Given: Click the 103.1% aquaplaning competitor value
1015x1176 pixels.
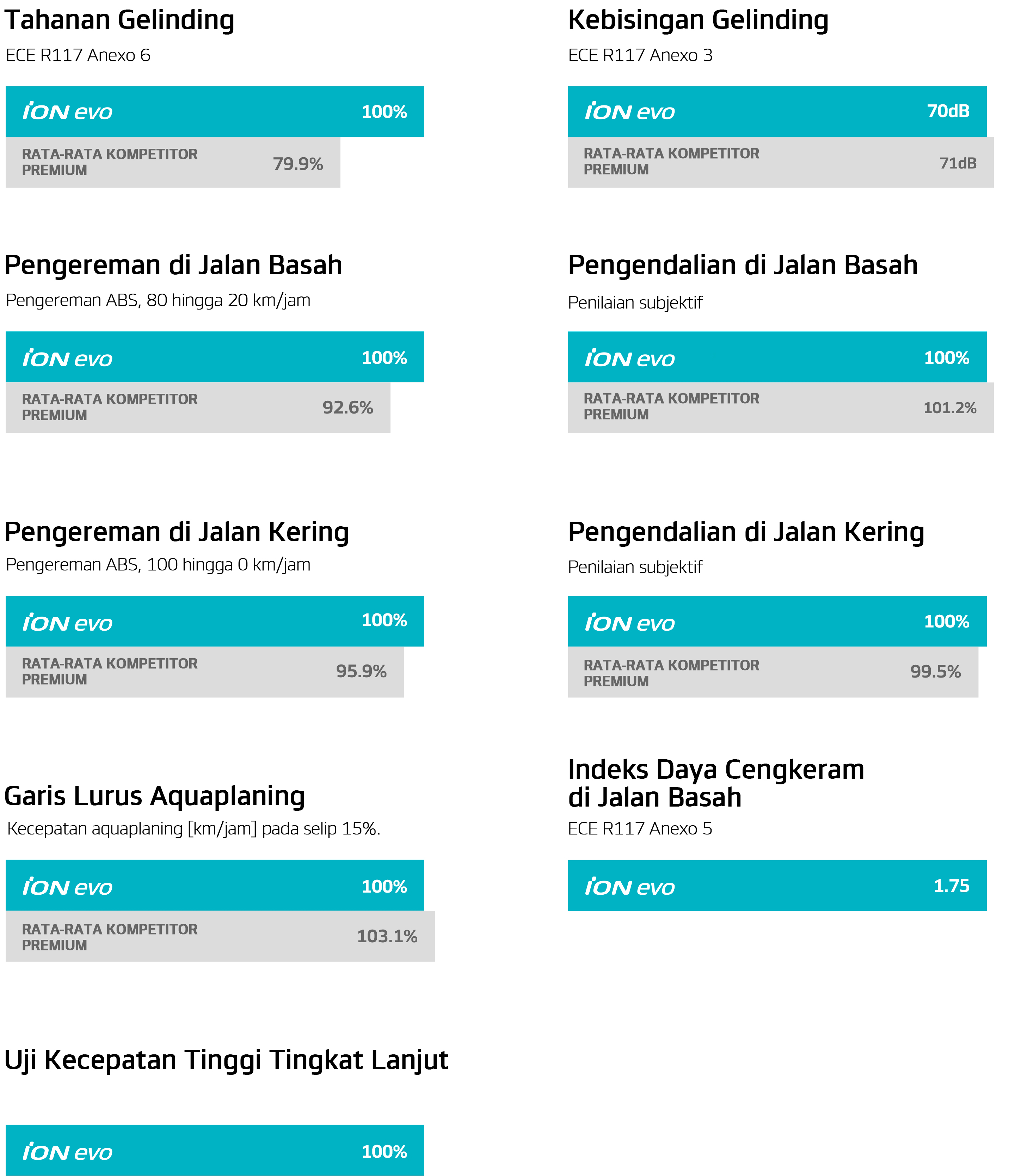Looking at the screenshot, I should [x=387, y=937].
